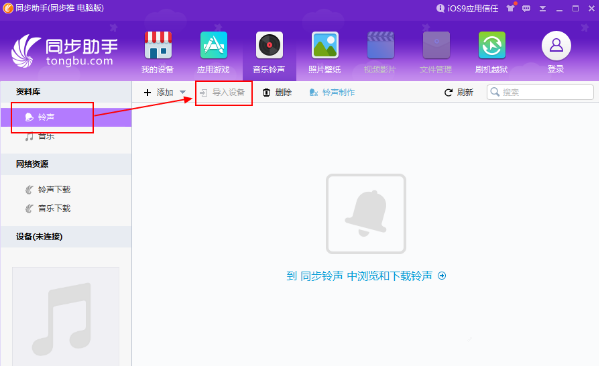Click the iOS9应用信任 title bar notice
Viewport: 599px width, 366px height.
(467, 8)
